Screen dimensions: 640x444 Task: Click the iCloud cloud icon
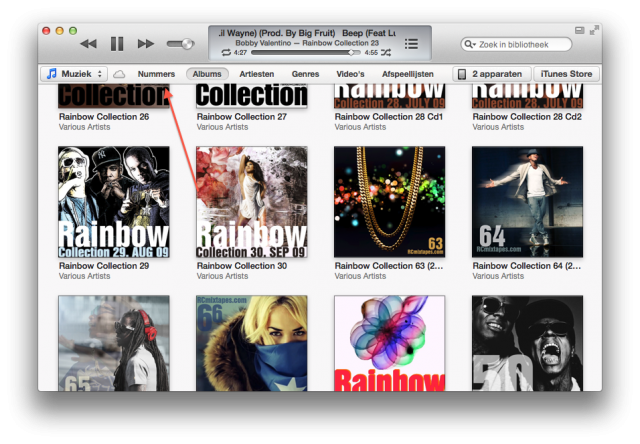119,74
